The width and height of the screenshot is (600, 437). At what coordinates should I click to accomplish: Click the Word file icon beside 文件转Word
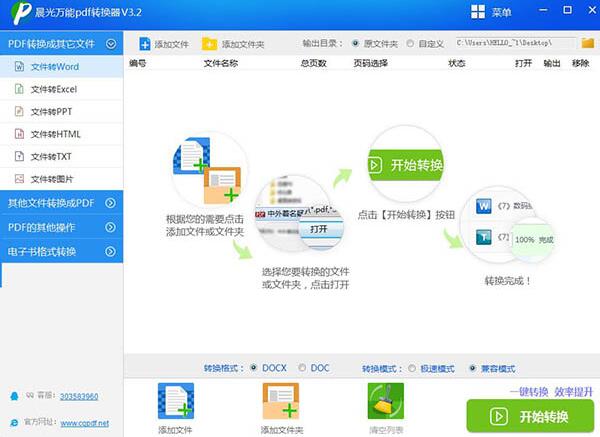(x=19, y=67)
